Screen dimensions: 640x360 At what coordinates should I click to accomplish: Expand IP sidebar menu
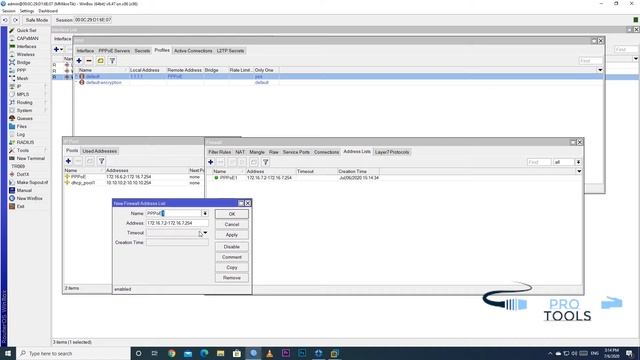(19, 87)
